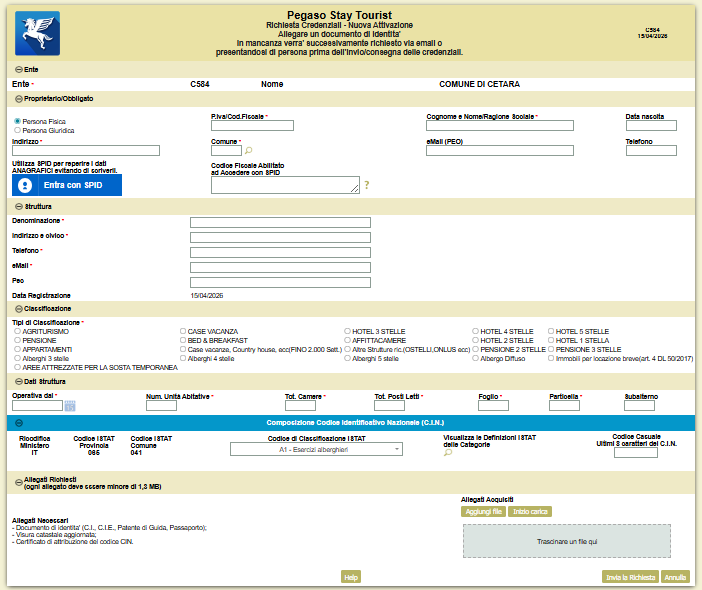Collapse the Ente section
This screenshot has width=702, height=590.
(19, 69)
